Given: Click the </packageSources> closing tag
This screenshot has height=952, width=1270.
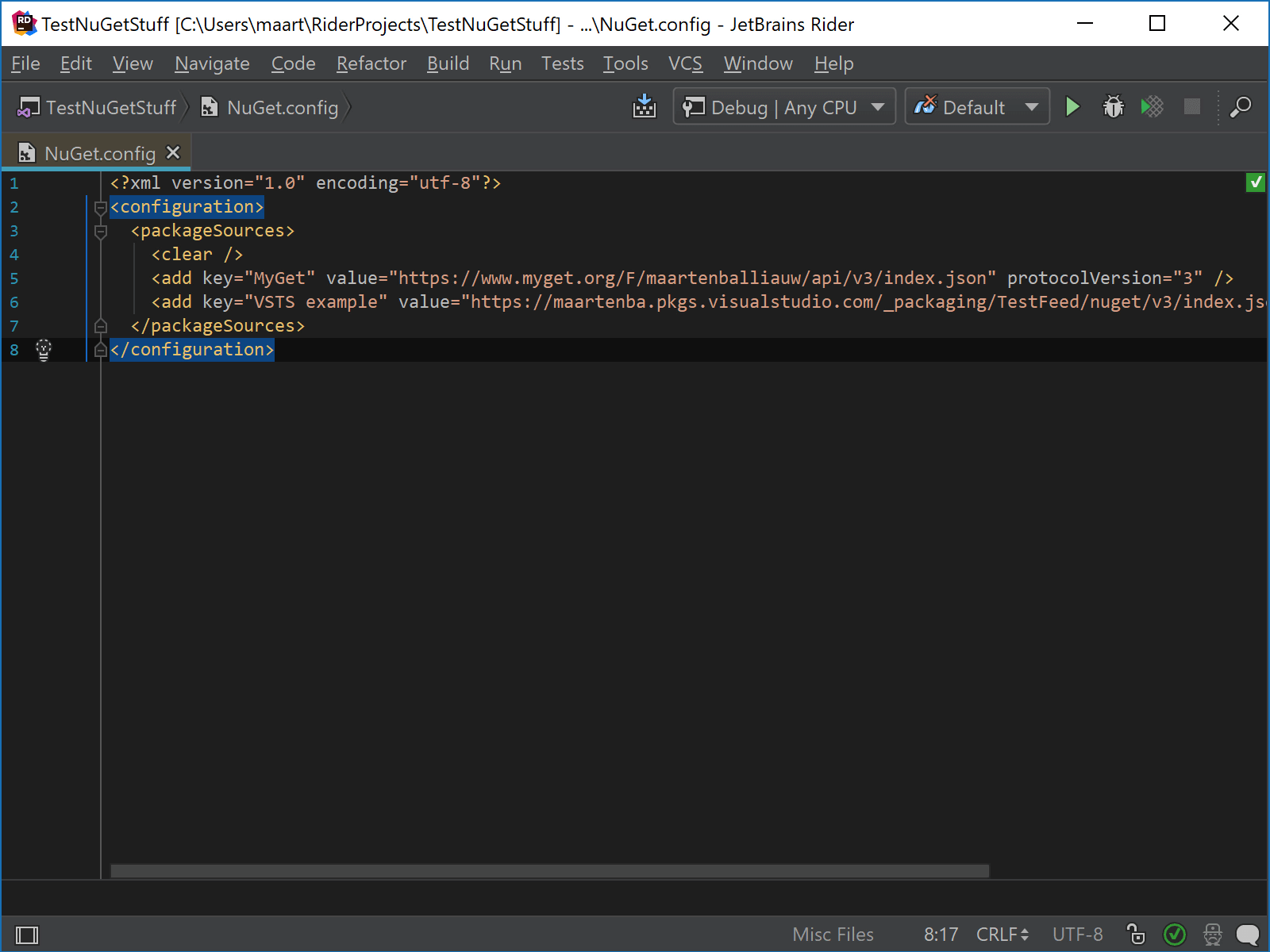Looking at the screenshot, I should [217, 326].
